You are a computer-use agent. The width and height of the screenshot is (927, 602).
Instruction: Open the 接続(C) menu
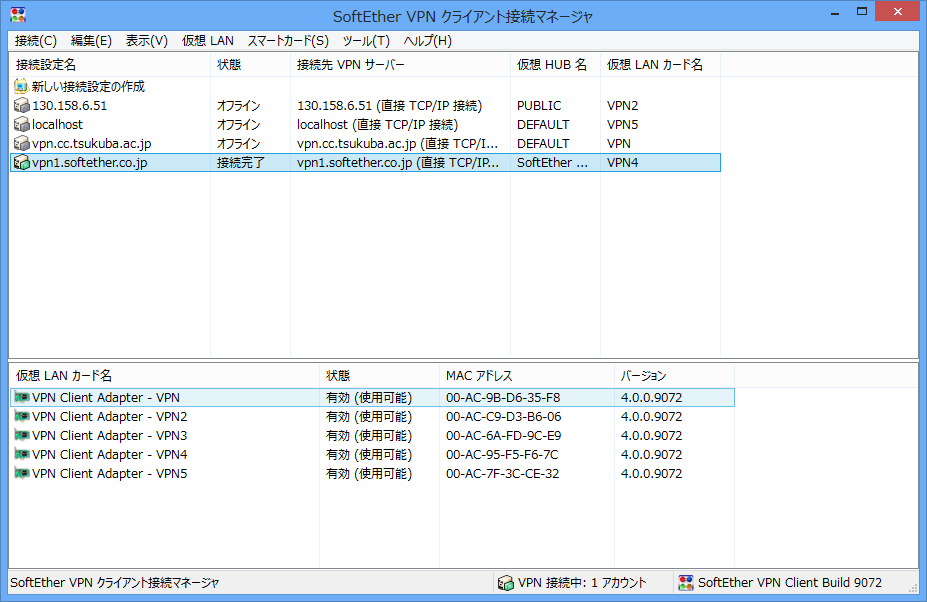tap(35, 41)
